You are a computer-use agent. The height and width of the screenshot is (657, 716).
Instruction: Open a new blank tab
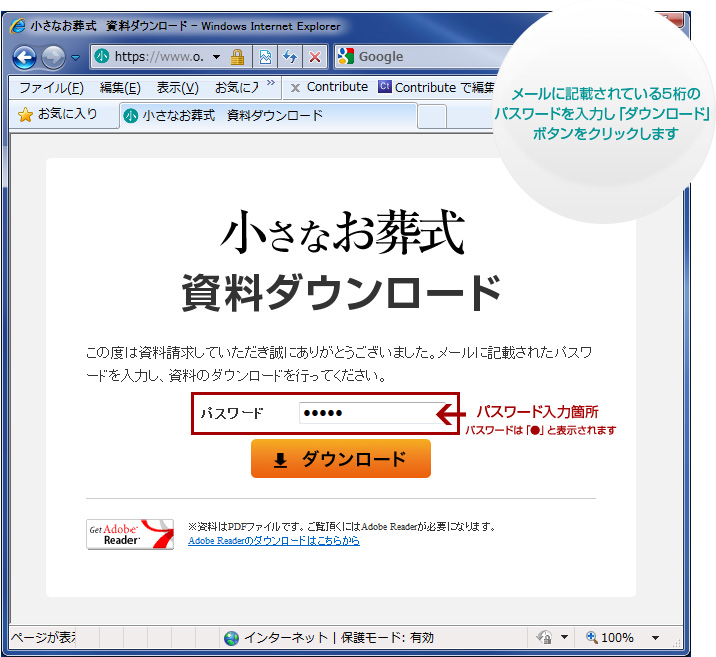[432, 117]
